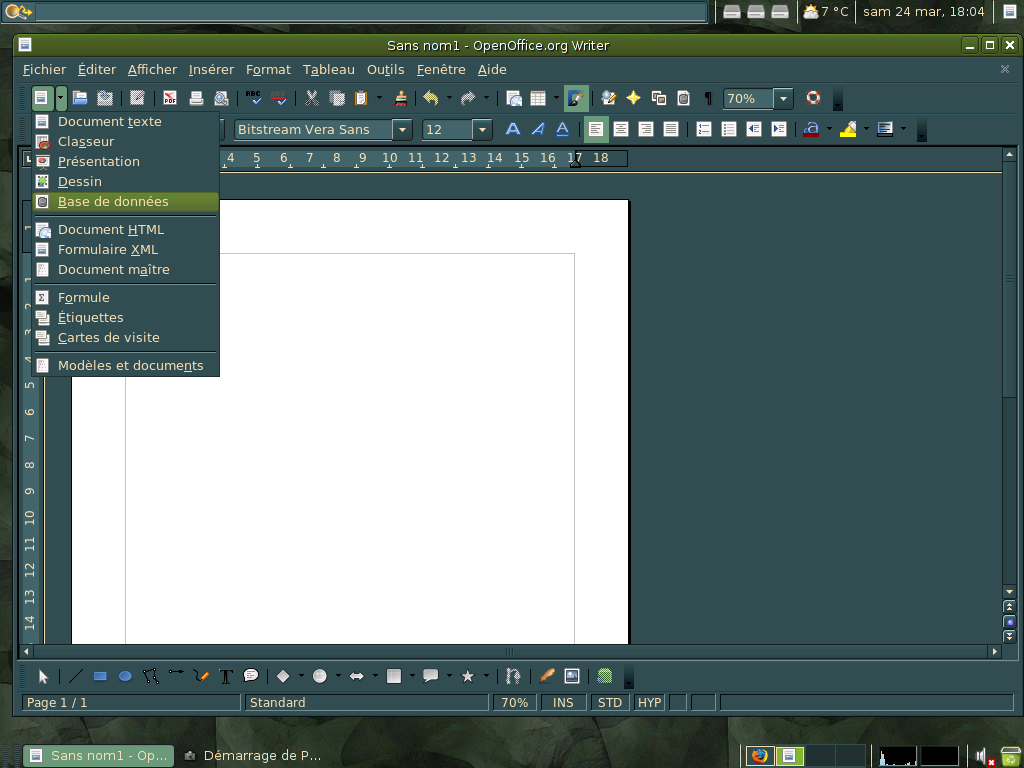Viewport: 1024px width, 768px height.
Task: Undo the last action
Action: [430, 98]
